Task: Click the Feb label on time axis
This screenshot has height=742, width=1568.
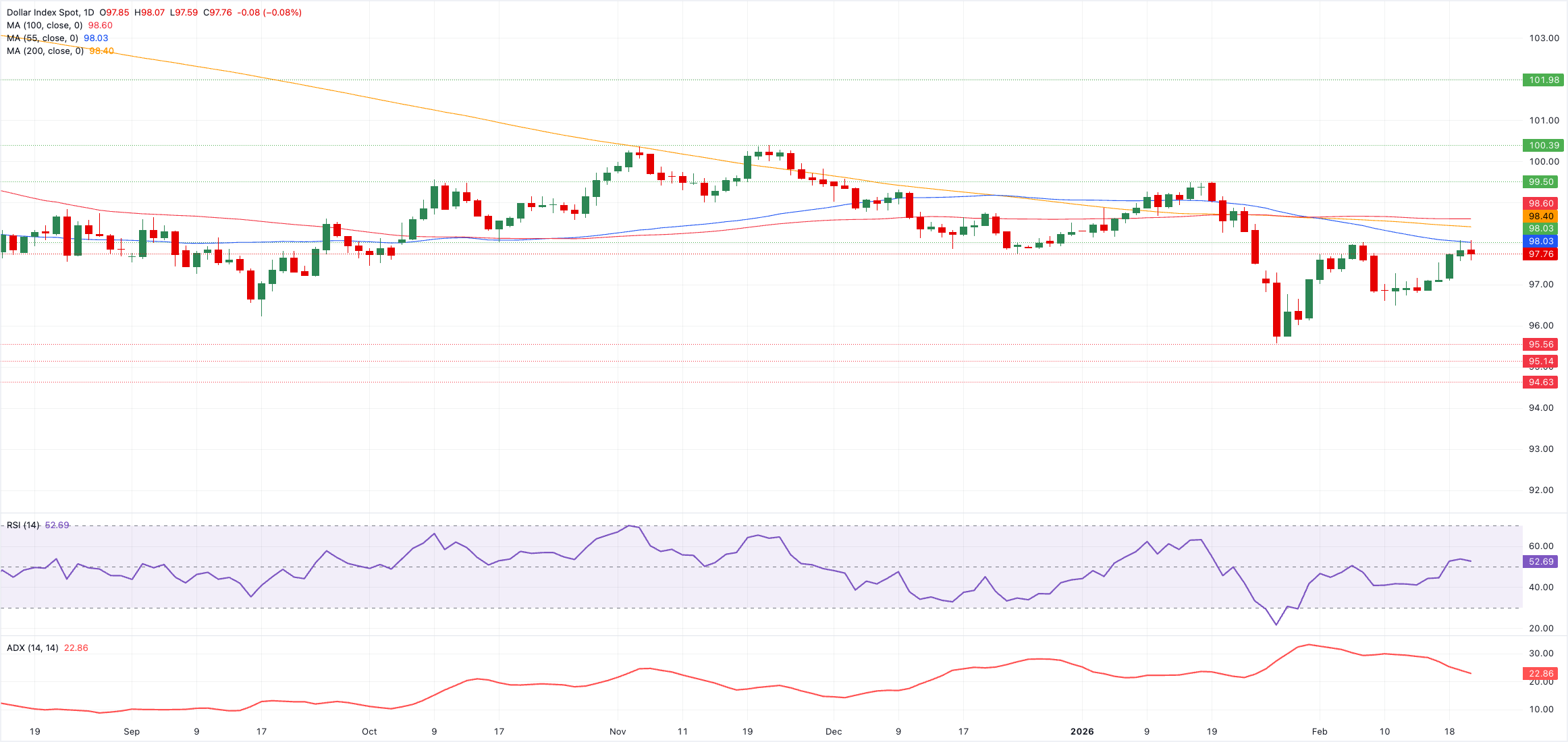Action: [x=1319, y=732]
